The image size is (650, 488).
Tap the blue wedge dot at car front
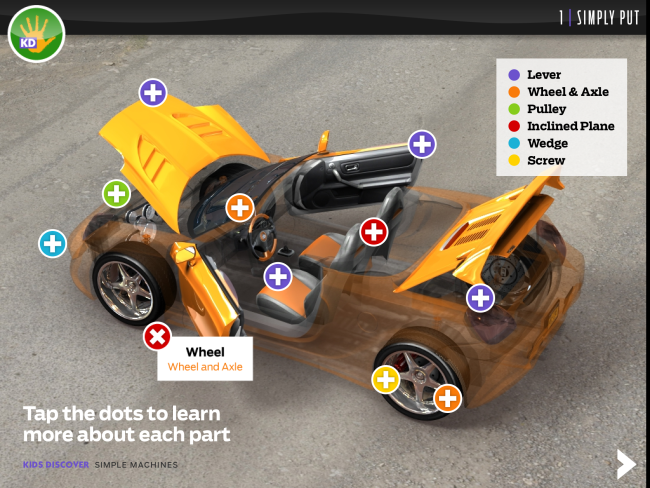pyautogui.click(x=53, y=243)
